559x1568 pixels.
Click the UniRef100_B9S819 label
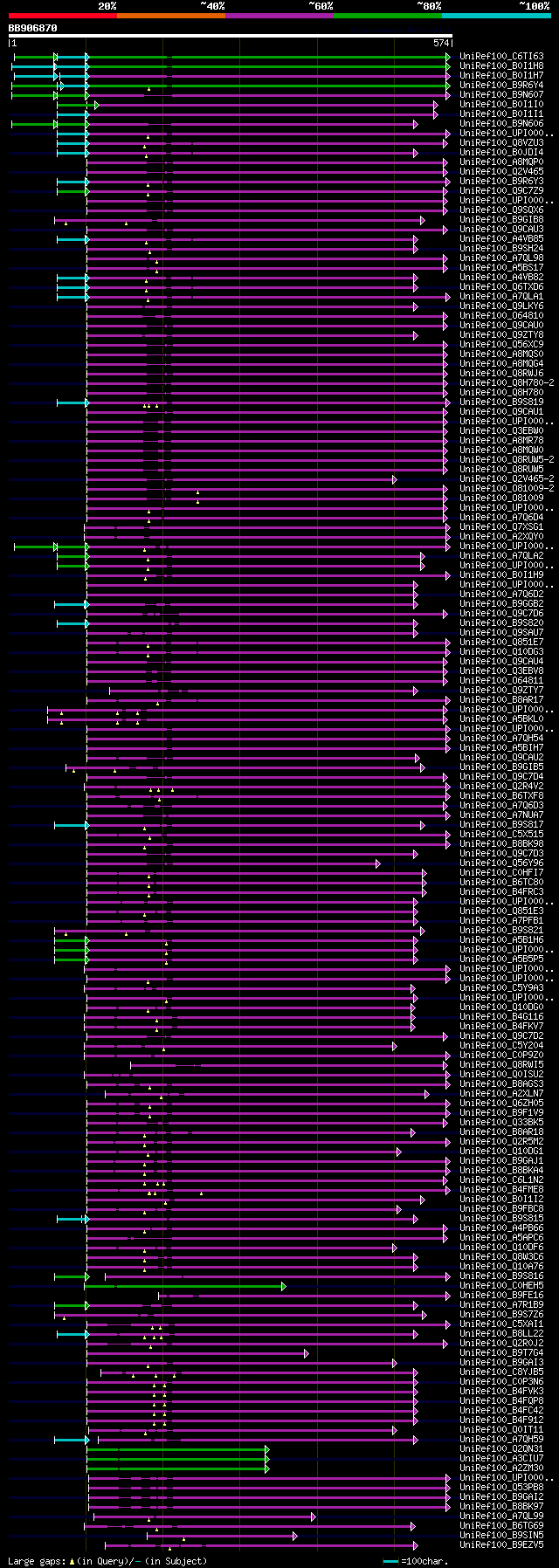501,402
